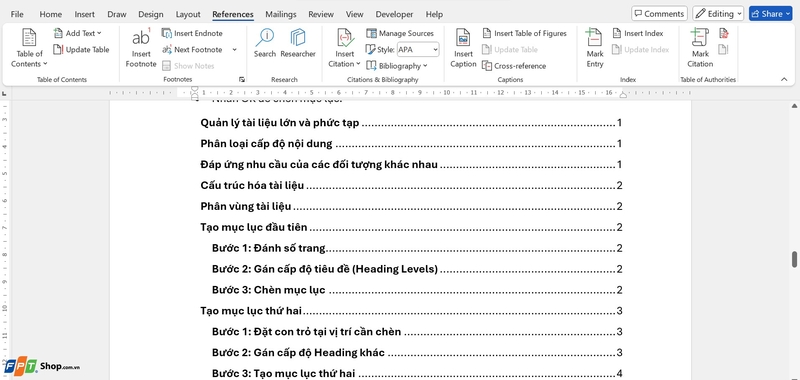Click Insert Citation icon
The image size is (800, 380).
[345, 38]
